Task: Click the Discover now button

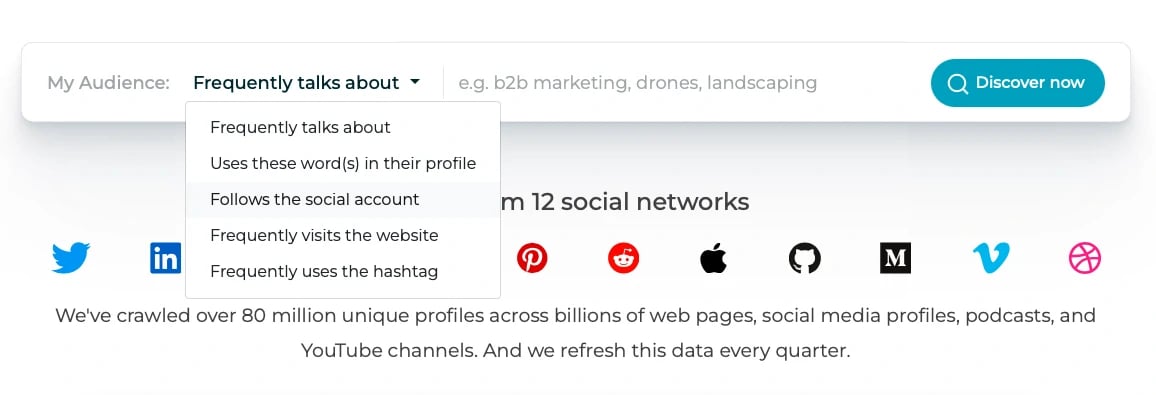Action: 1017,83
